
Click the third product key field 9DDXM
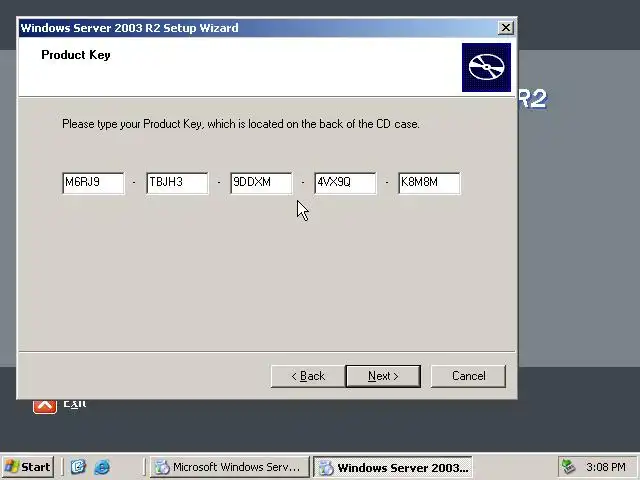[x=261, y=183]
